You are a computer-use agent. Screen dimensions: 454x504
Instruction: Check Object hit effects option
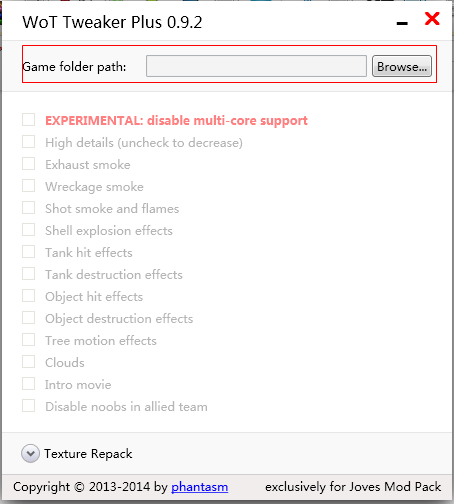coord(28,296)
